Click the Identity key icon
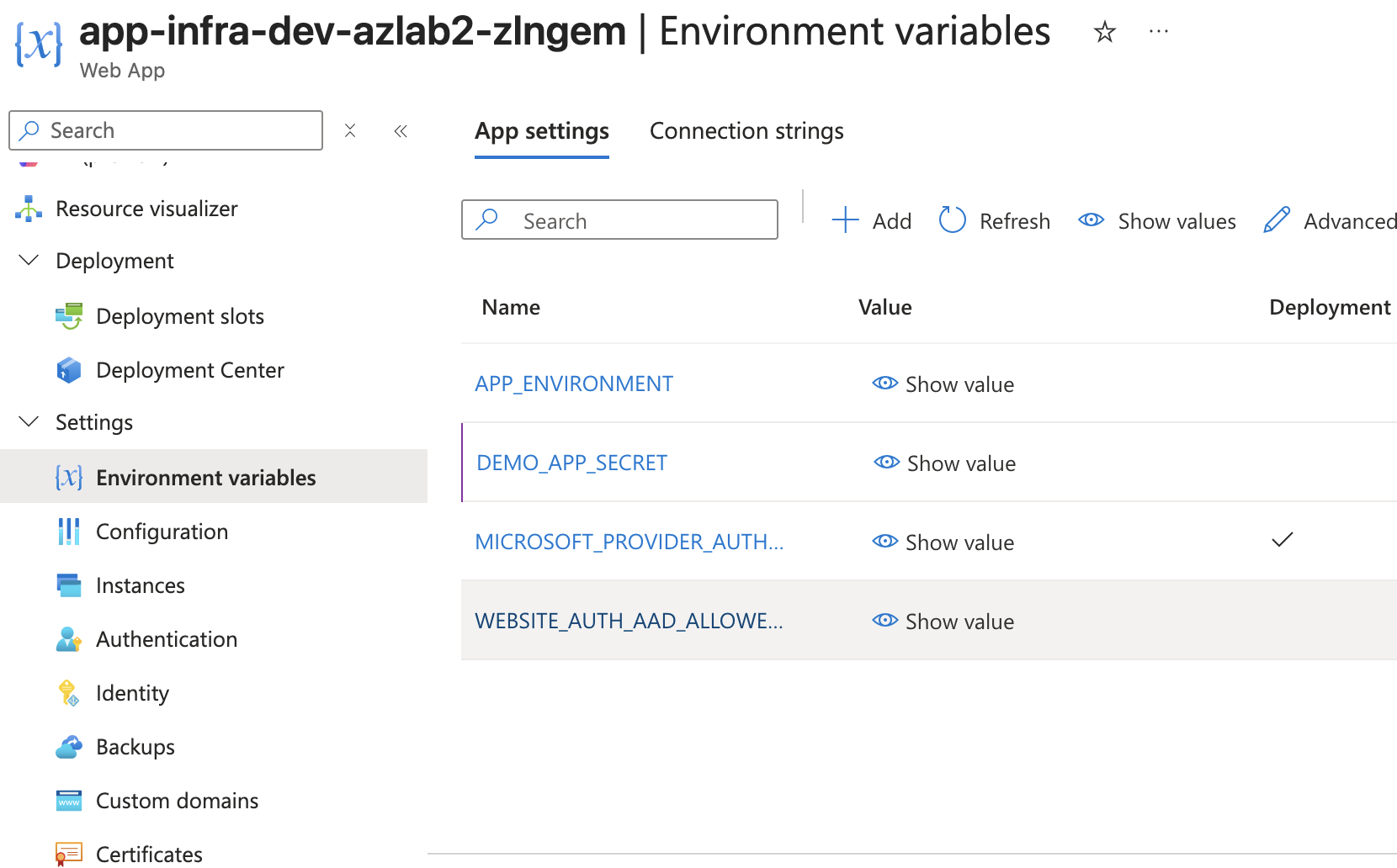The width and height of the screenshot is (1397, 868). point(69,693)
